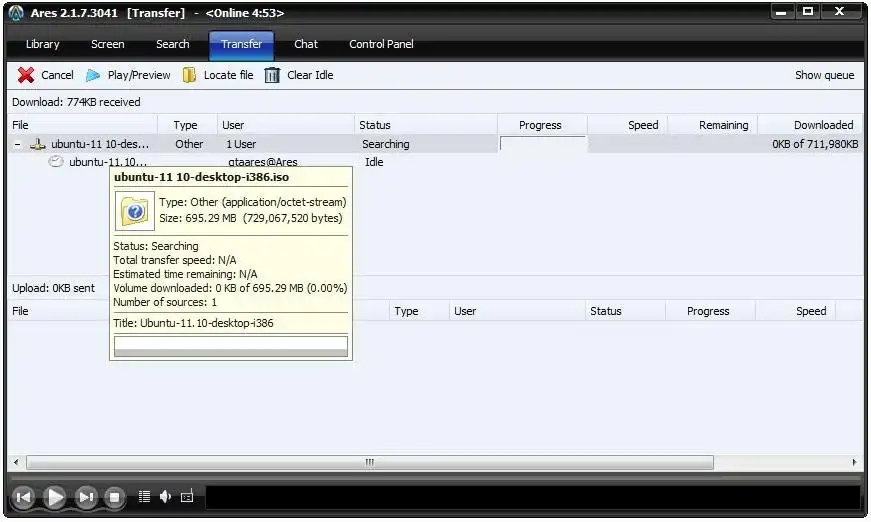Click the volume speaker icon
Screen dimensions: 871x522
(166, 496)
